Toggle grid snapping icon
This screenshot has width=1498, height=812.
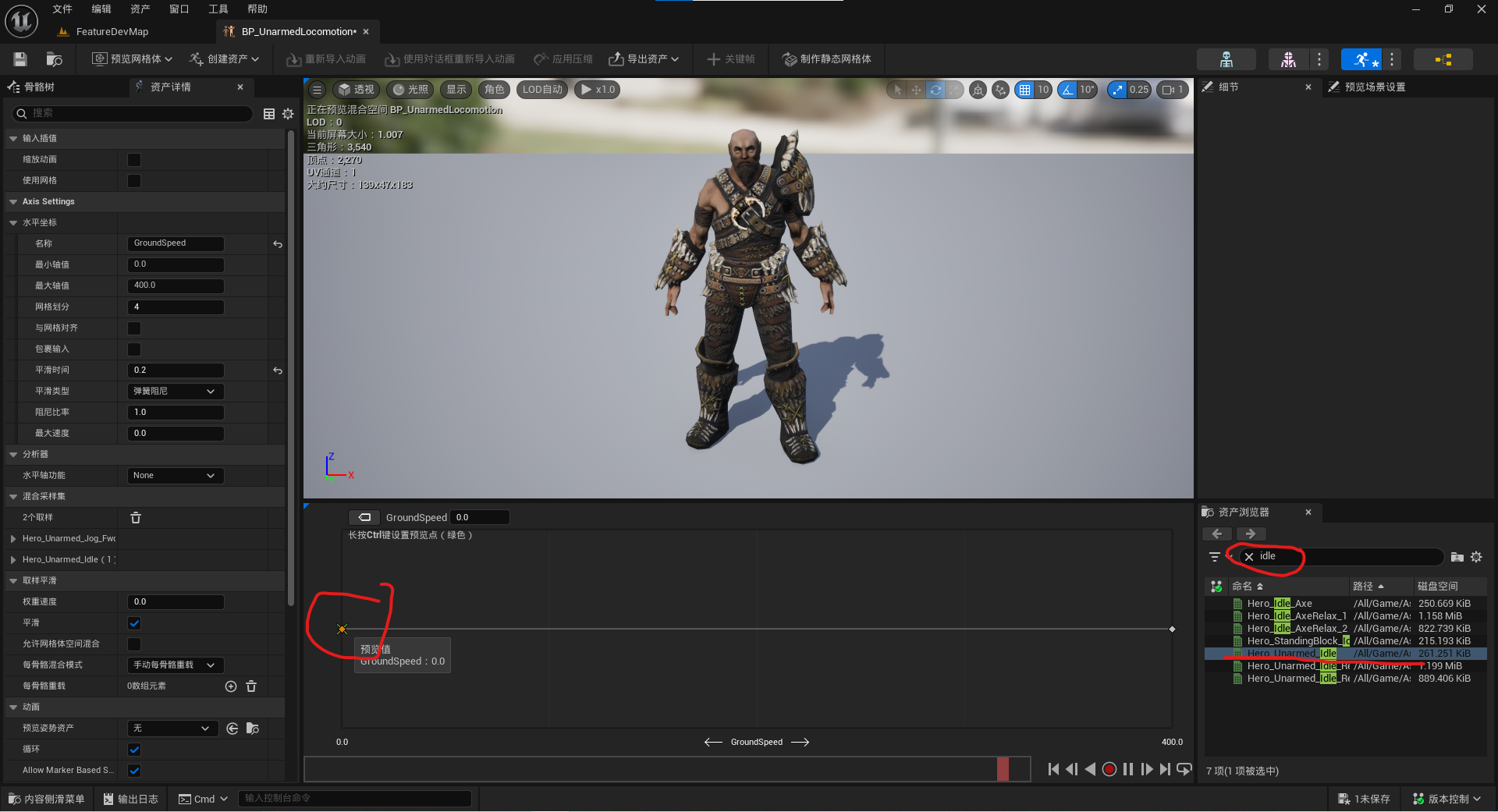coord(1024,90)
